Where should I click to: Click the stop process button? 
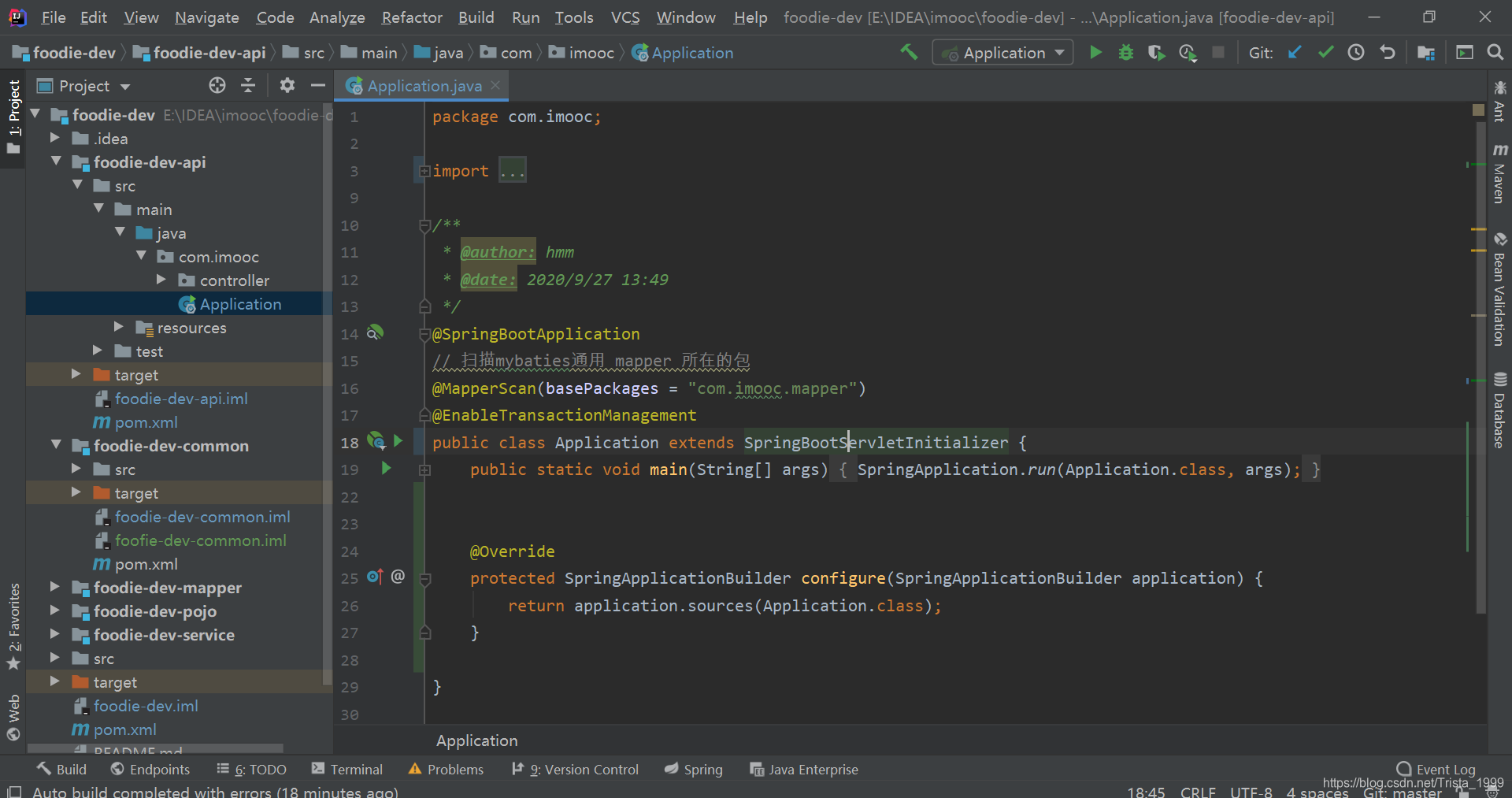(1218, 52)
